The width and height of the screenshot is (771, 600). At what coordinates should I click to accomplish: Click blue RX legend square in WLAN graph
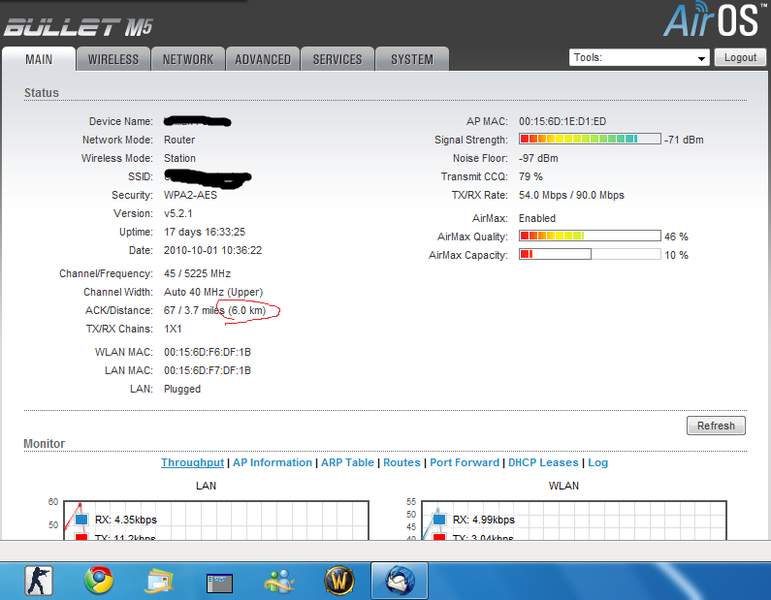[x=439, y=519]
